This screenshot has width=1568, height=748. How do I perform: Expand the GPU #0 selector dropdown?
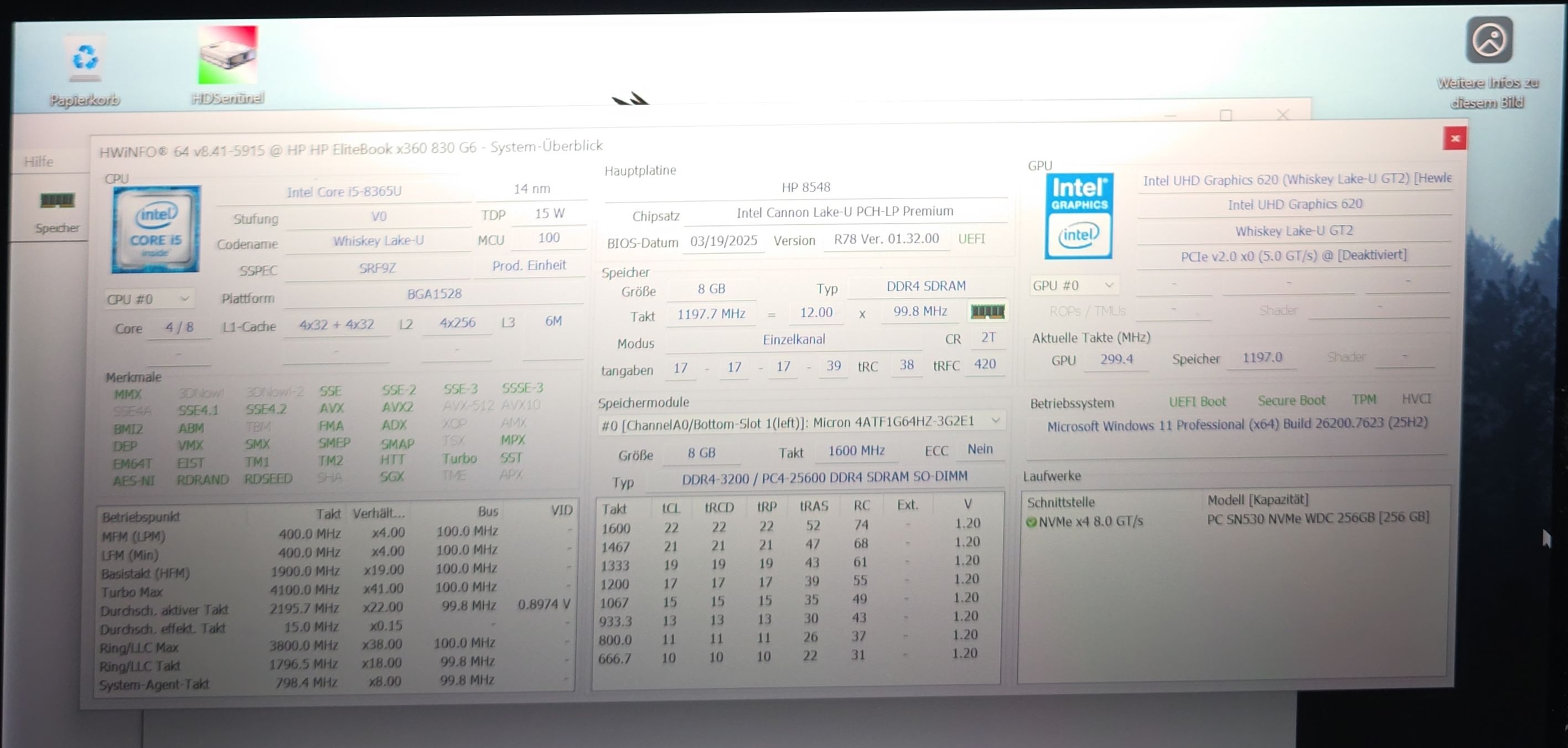point(1074,285)
